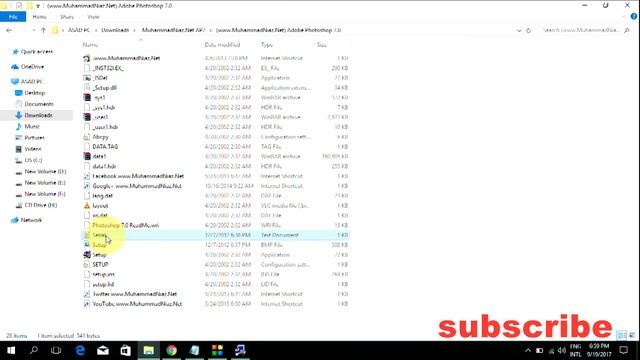The width and height of the screenshot is (640, 360).
Task: Select ASAD PC in navigation pane
Action: click(x=32, y=82)
